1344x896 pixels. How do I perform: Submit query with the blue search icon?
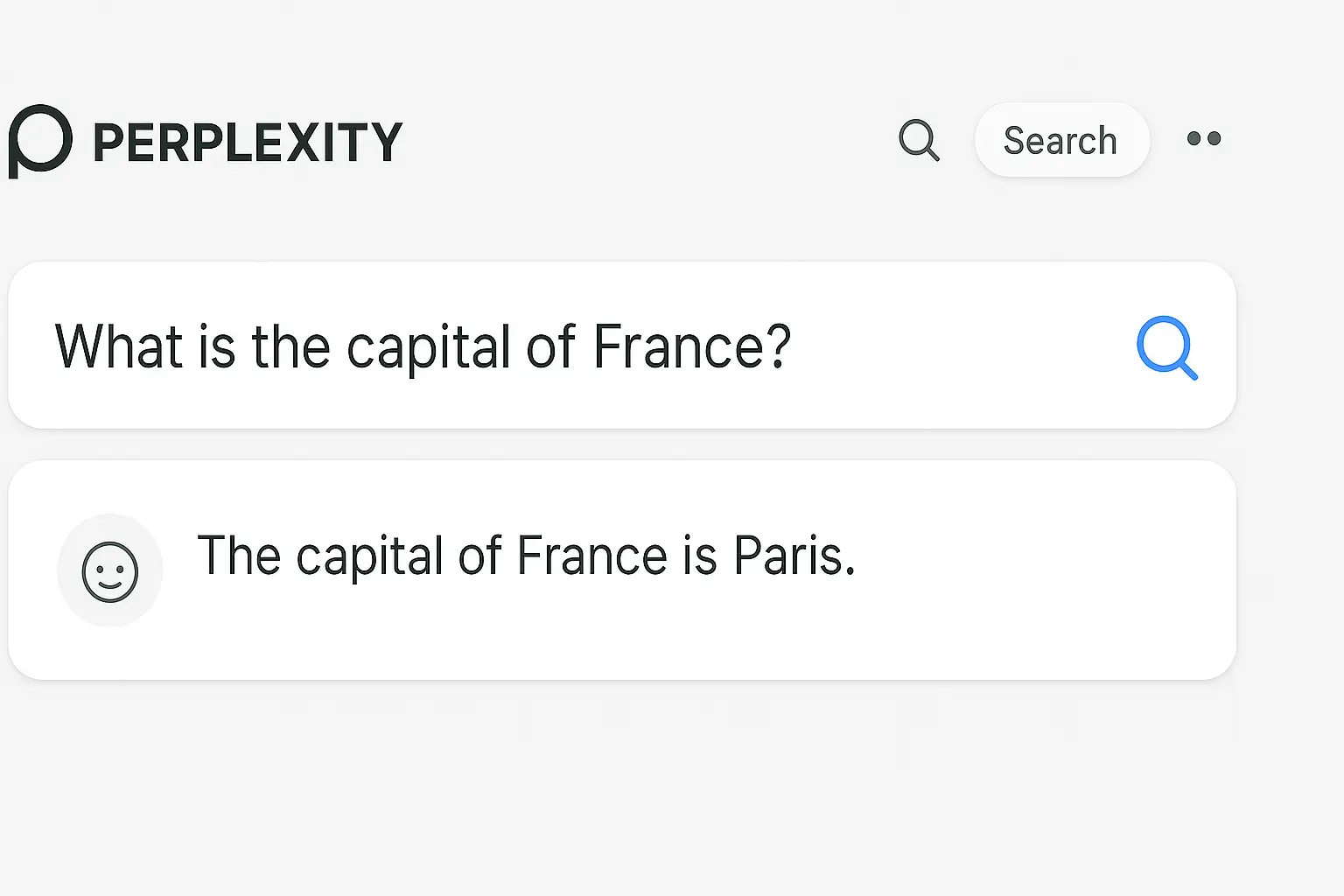tap(1166, 346)
